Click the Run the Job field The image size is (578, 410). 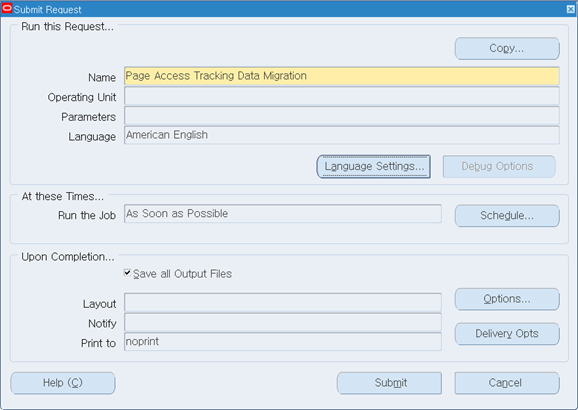[283, 214]
